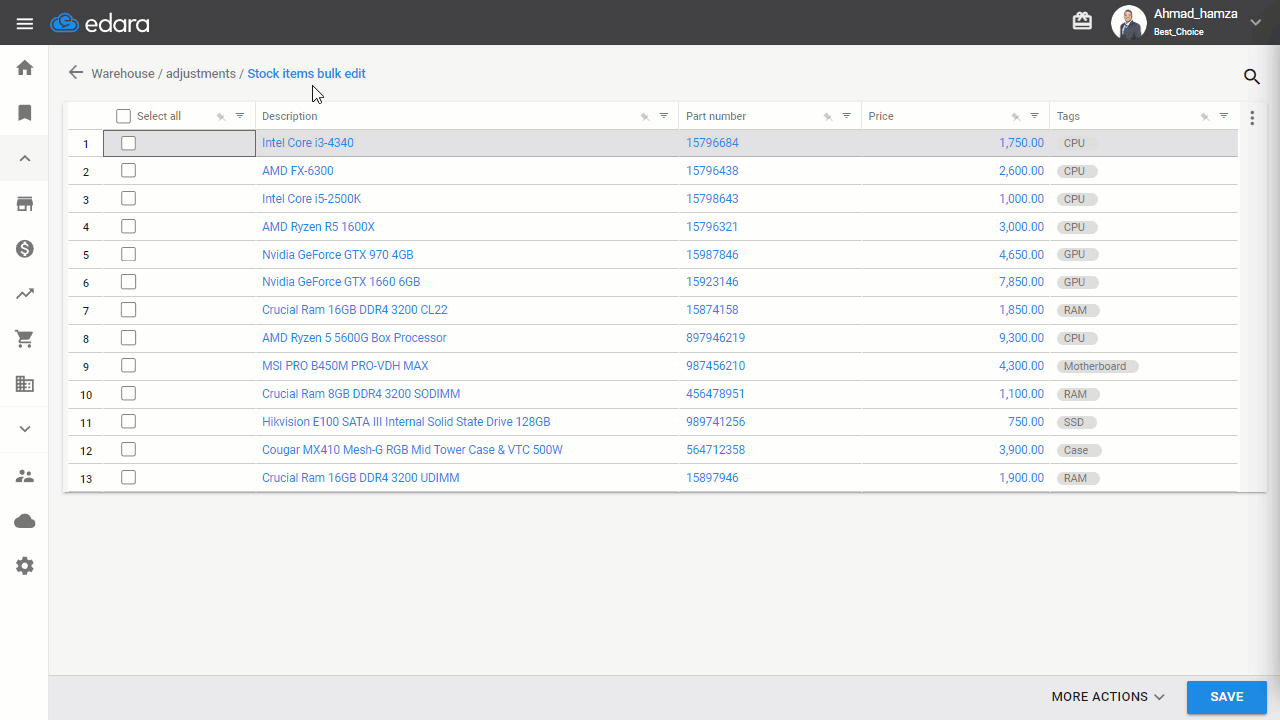
Task: Click the SAVE button
Action: pyautogui.click(x=1227, y=697)
